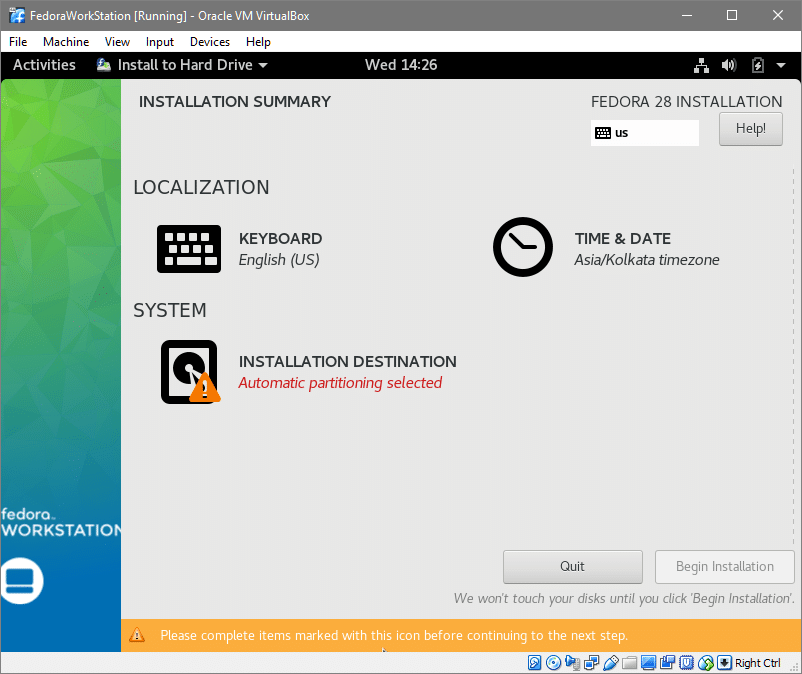802x674 pixels.
Task: Click the network icon in GNOME top bar
Action: pos(701,65)
